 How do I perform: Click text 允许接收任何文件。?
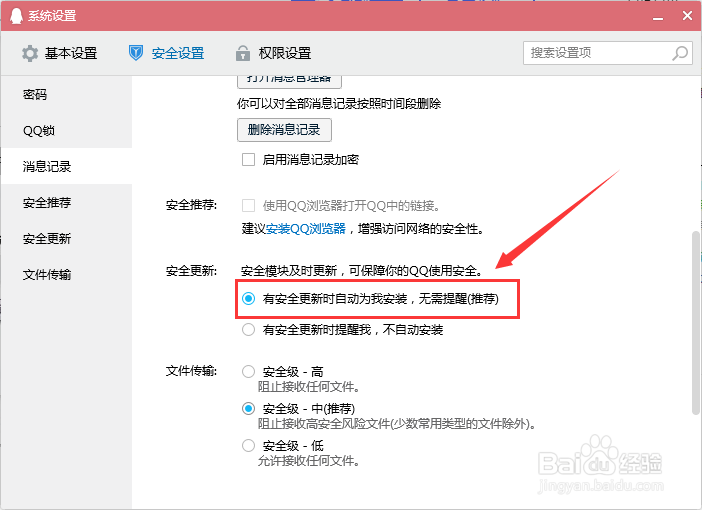tap(309, 461)
